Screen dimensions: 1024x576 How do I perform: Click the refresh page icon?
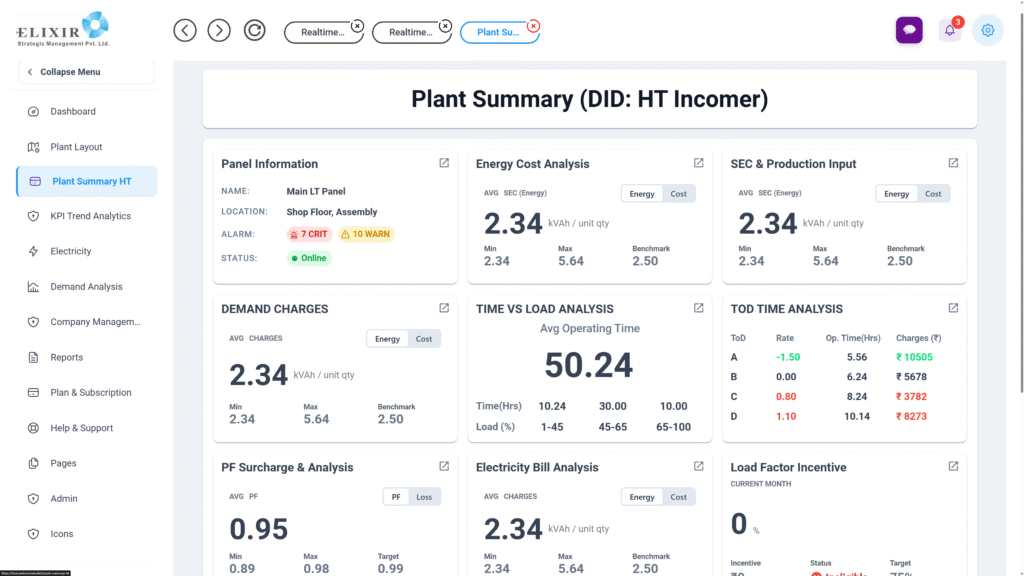(255, 30)
